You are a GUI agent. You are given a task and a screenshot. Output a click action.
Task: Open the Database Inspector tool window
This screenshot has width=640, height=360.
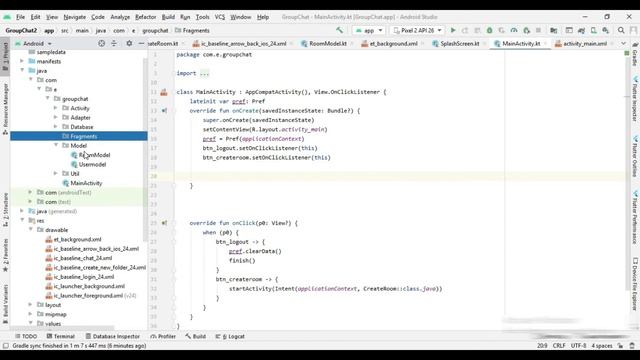click(x=113, y=336)
